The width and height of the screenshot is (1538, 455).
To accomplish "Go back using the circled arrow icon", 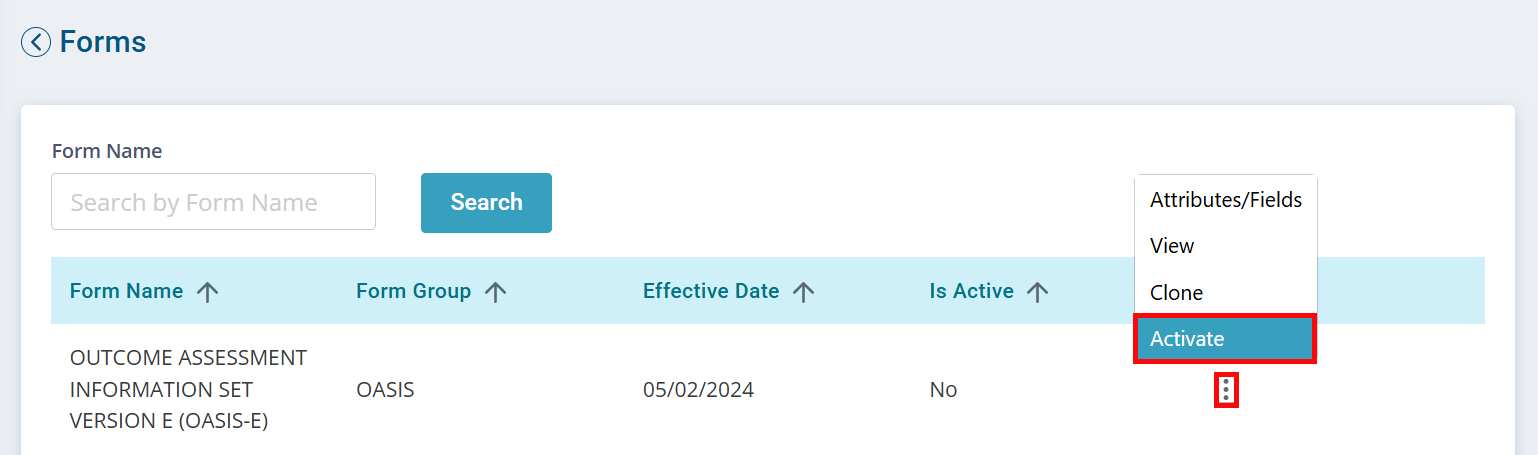I will [36, 43].
